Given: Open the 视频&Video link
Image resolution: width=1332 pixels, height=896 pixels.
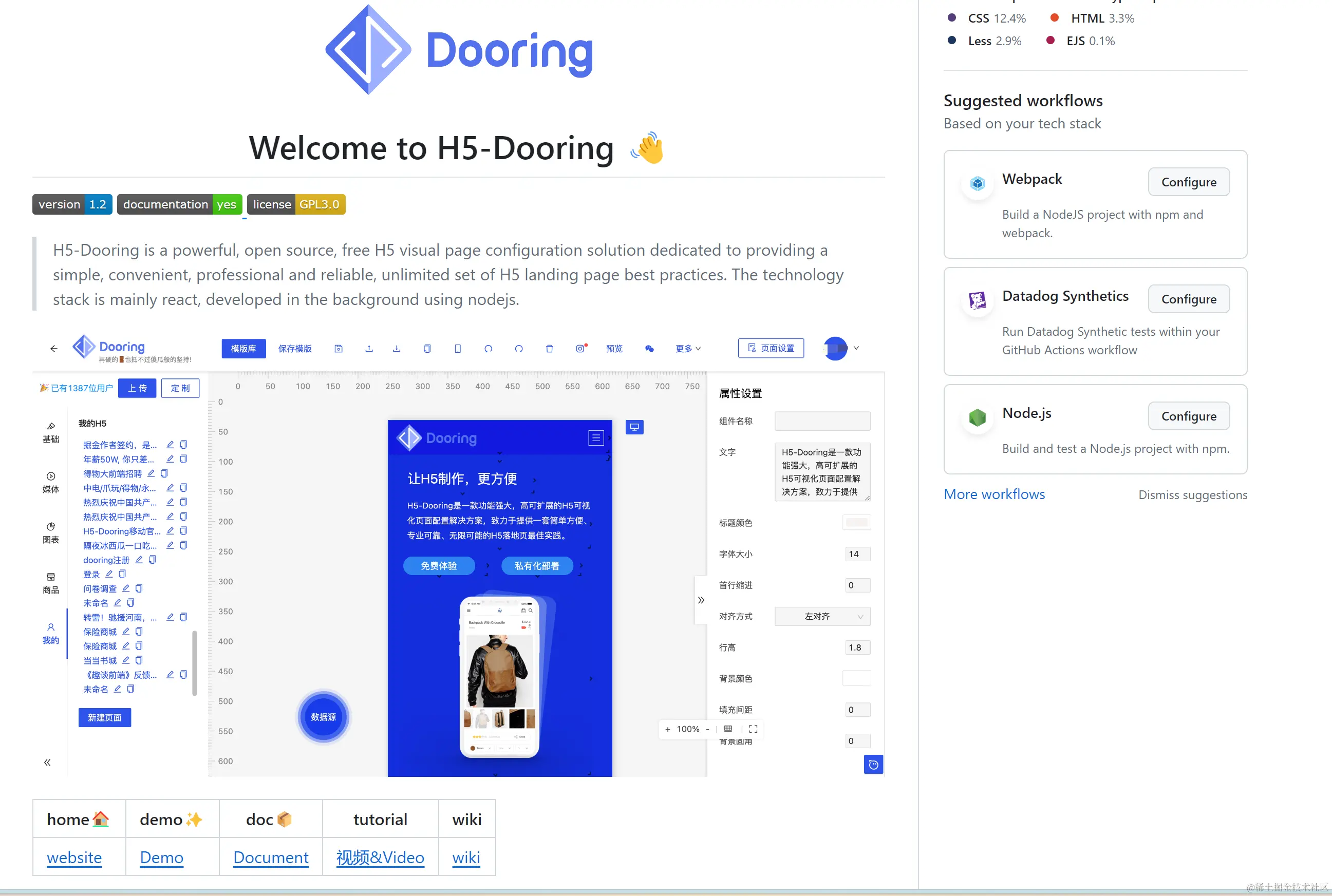Looking at the screenshot, I should [380, 857].
